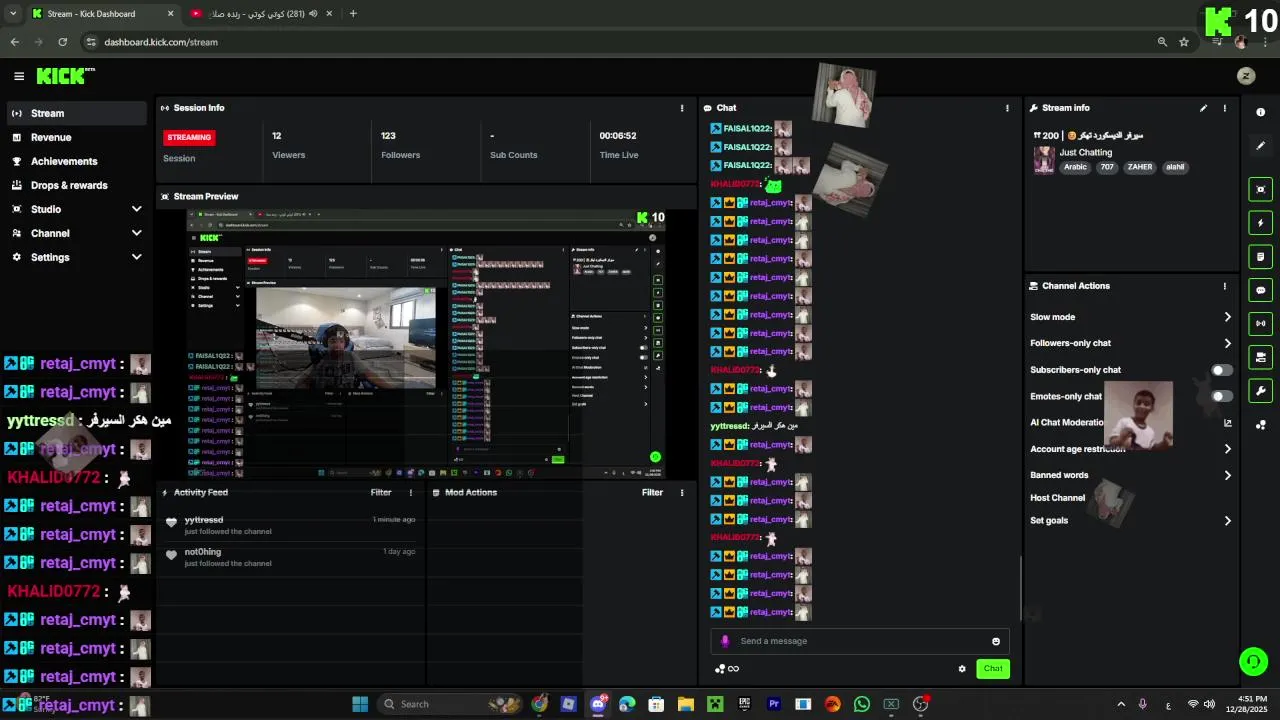
Task: Toggle Emotes-only chat switch
Action: coord(1222,396)
